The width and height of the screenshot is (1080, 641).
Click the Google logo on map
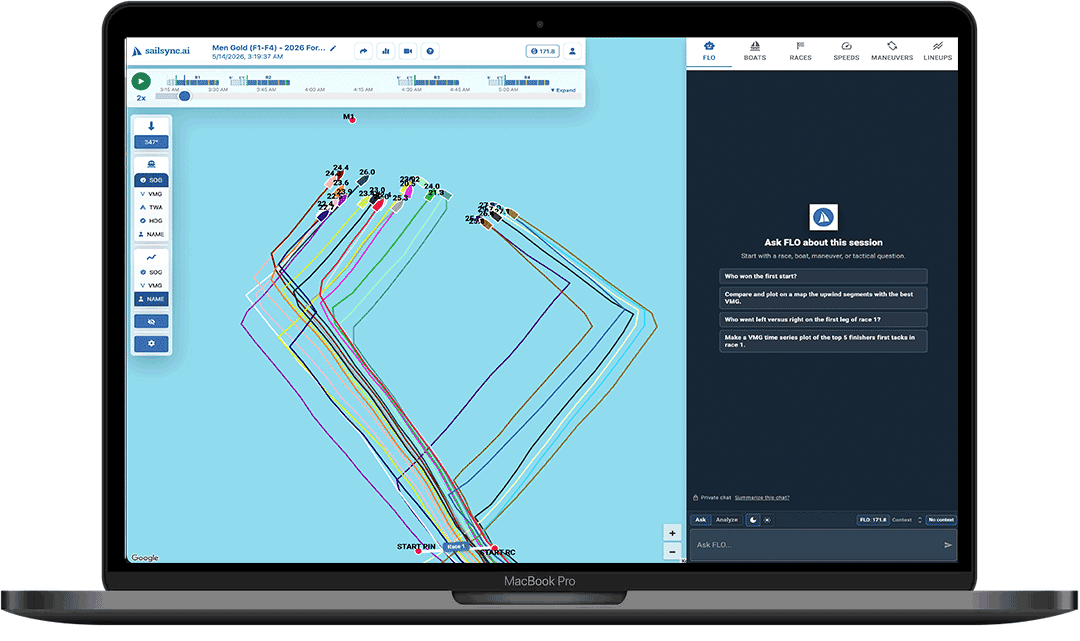[145, 558]
